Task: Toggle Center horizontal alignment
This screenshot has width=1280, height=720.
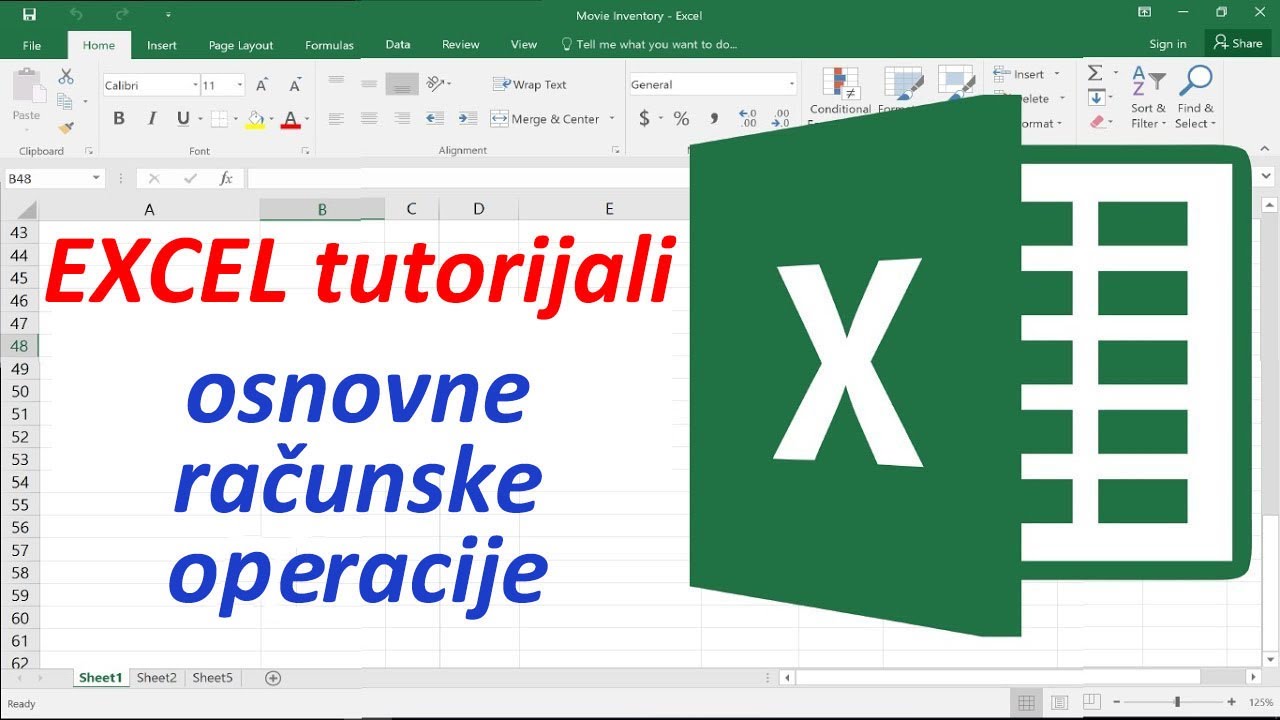Action: (369, 118)
